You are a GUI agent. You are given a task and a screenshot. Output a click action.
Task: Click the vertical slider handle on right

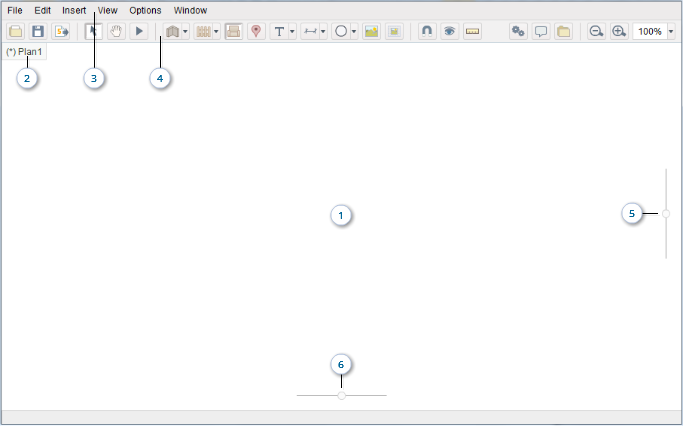pos(666,214)
